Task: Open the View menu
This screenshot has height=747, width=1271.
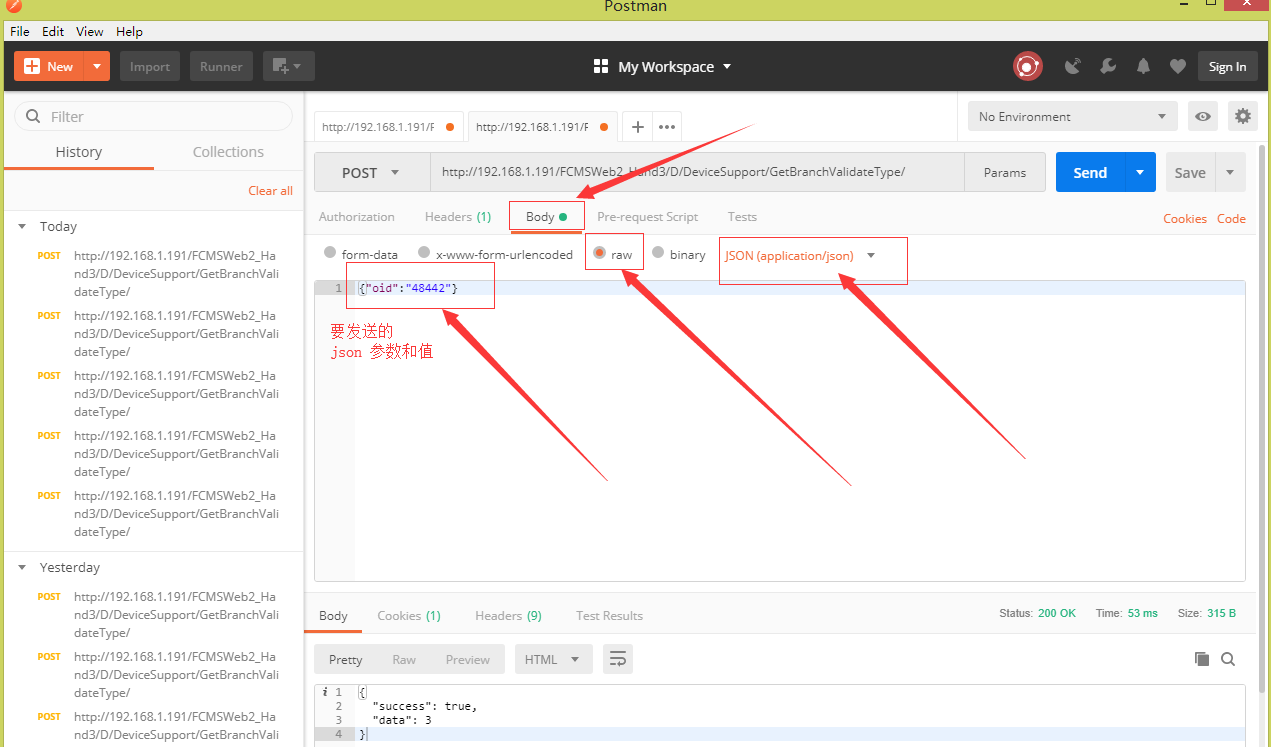Action: pyautogui.click(x=89, y=32)
